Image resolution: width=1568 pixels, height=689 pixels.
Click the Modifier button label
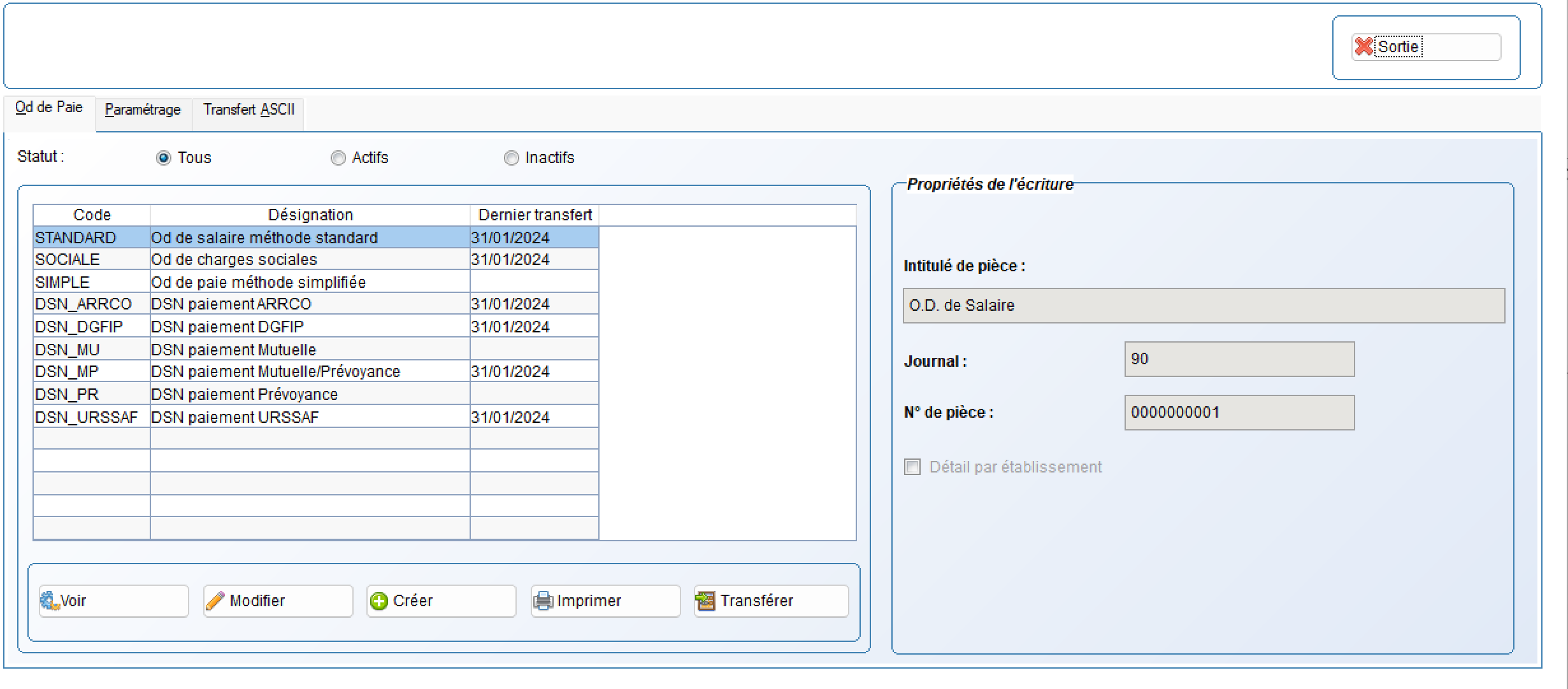pos(257,600)
